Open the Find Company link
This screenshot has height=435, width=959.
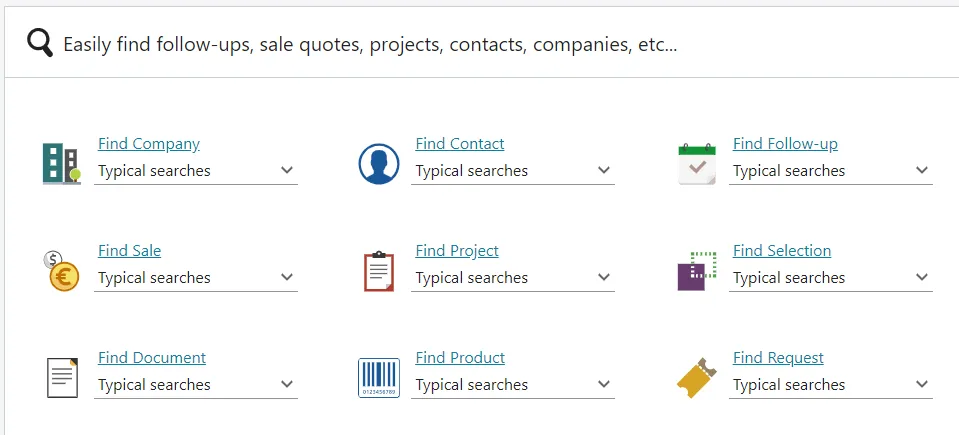click(149, 144)
